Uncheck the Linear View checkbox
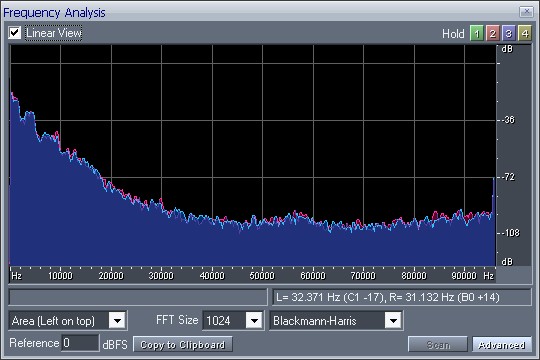Image resolution: width=540 pixels, height=360 pixels. 15,33
